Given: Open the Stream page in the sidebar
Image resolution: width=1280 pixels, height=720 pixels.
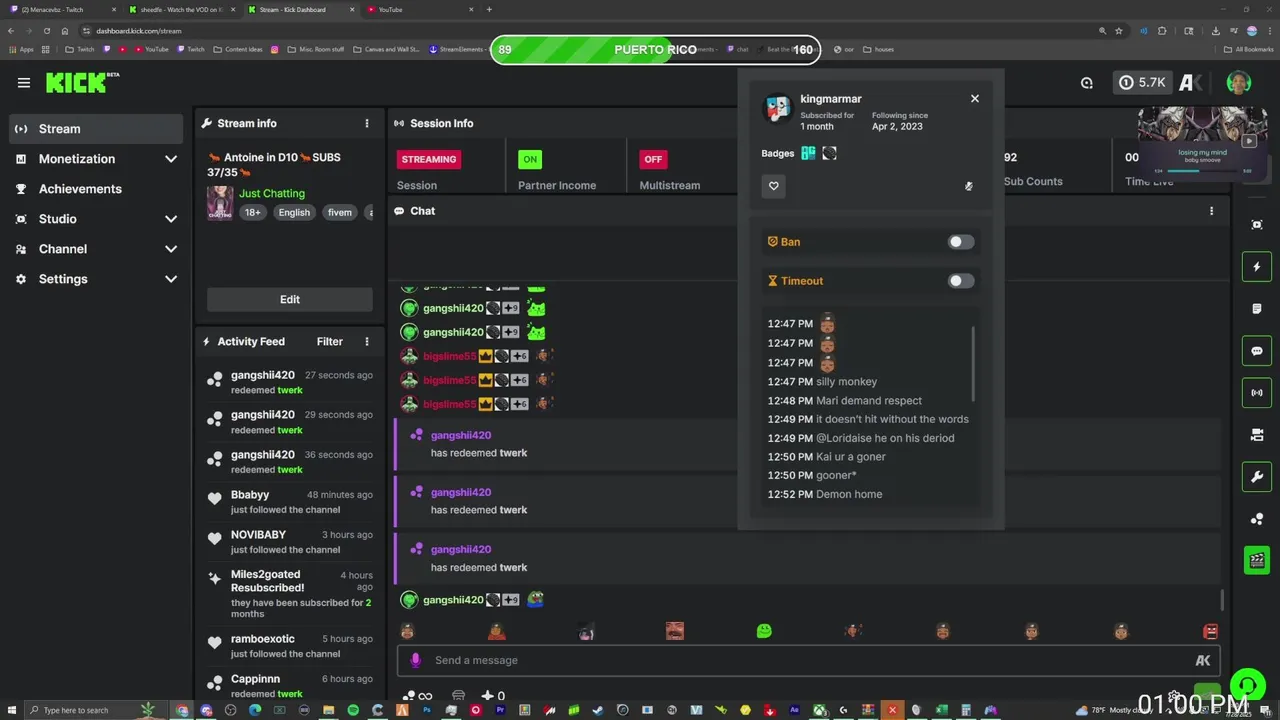Looking at the screenshot, I should coord(96,129).
